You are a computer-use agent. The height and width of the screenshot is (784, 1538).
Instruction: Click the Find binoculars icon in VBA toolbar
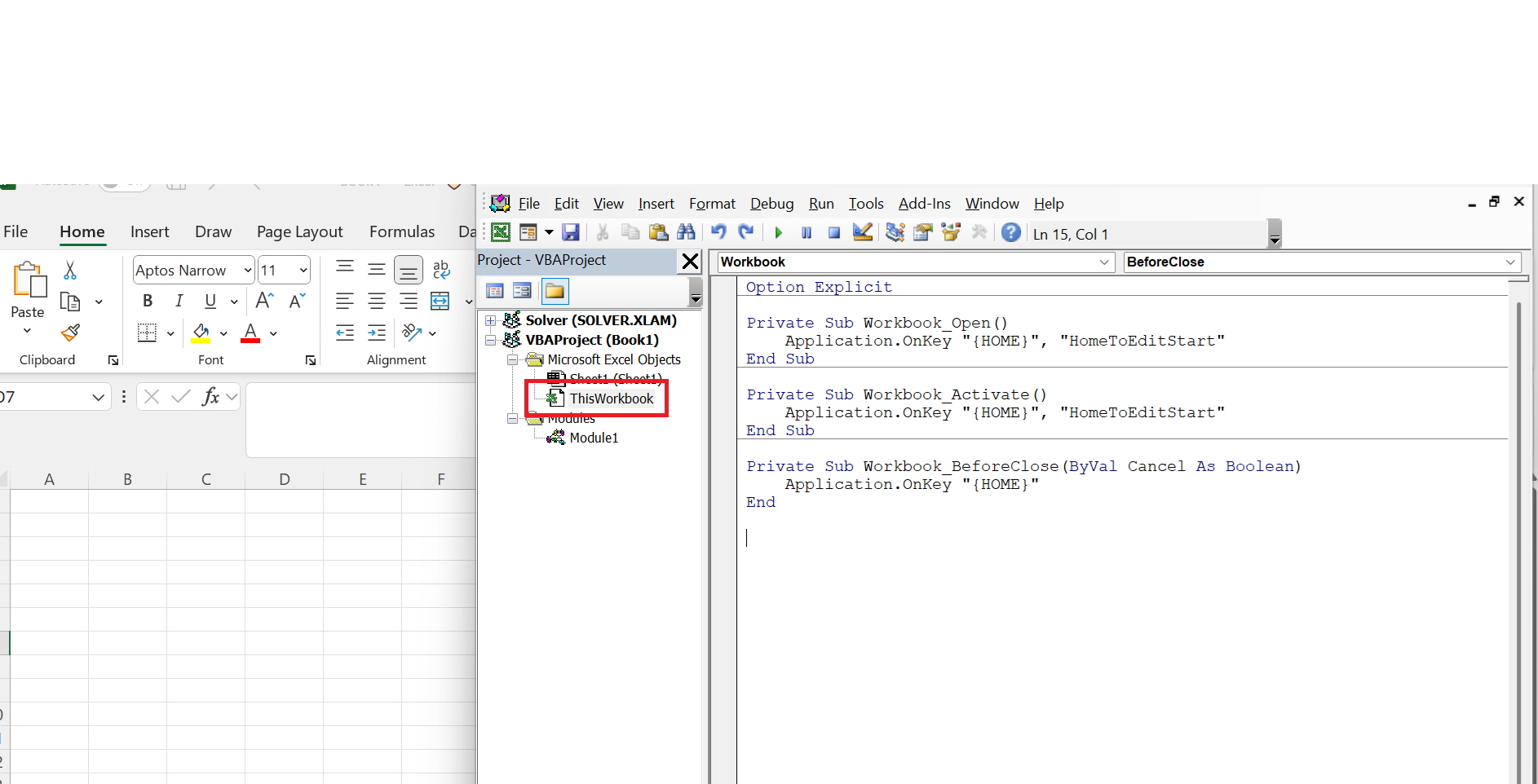(x=686, y=233)
